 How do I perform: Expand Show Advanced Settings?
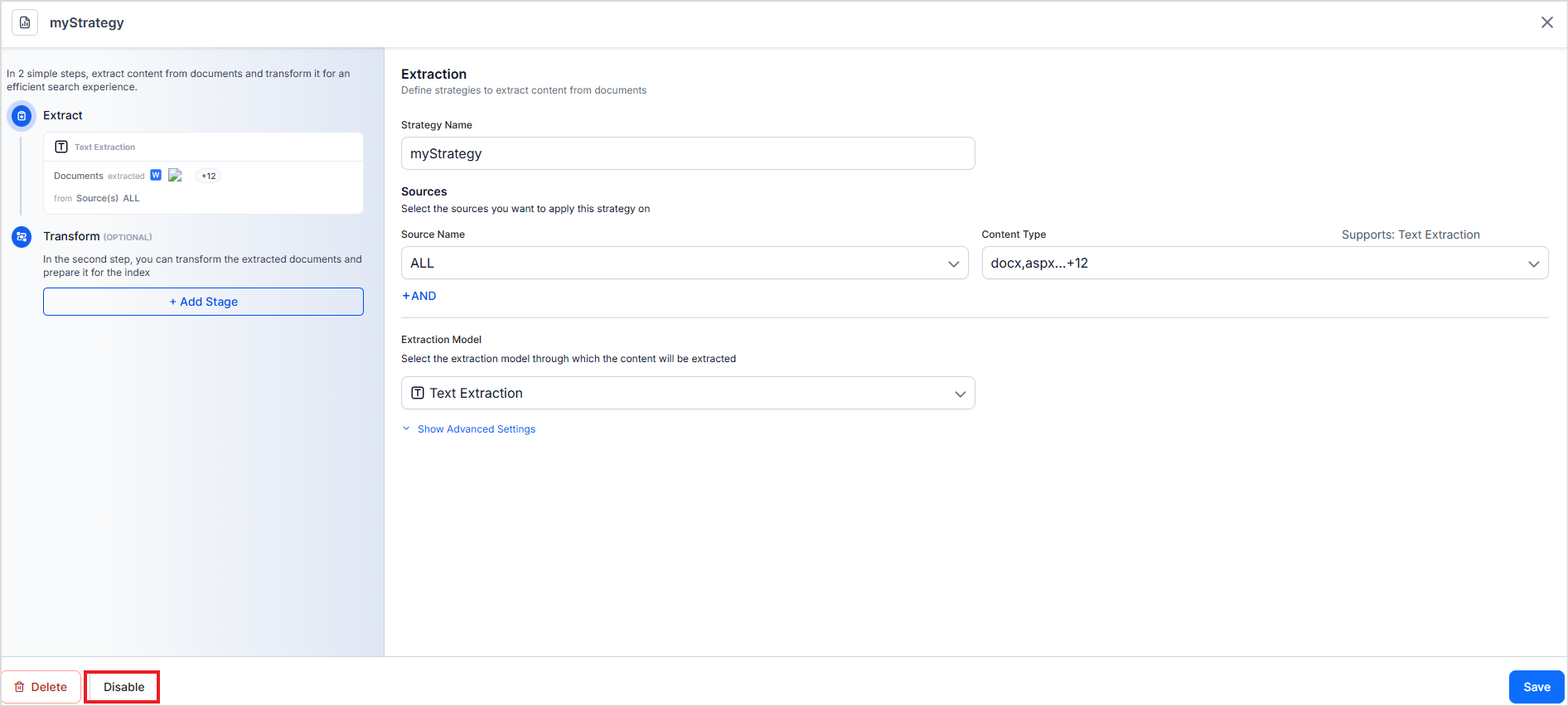[476, 429]
